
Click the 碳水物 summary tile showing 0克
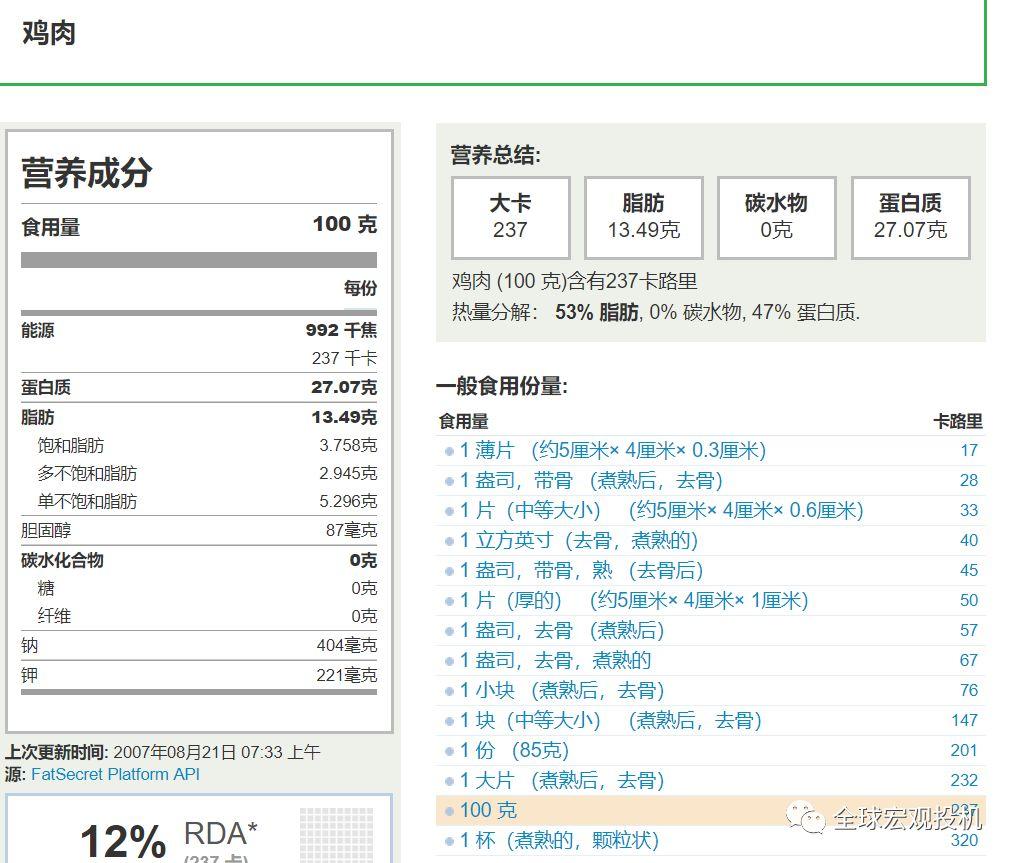[777, 217]
